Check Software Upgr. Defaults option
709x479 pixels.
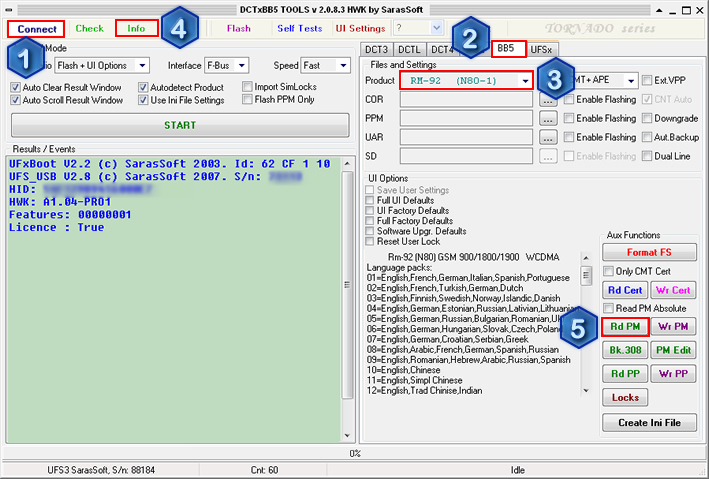370,231
